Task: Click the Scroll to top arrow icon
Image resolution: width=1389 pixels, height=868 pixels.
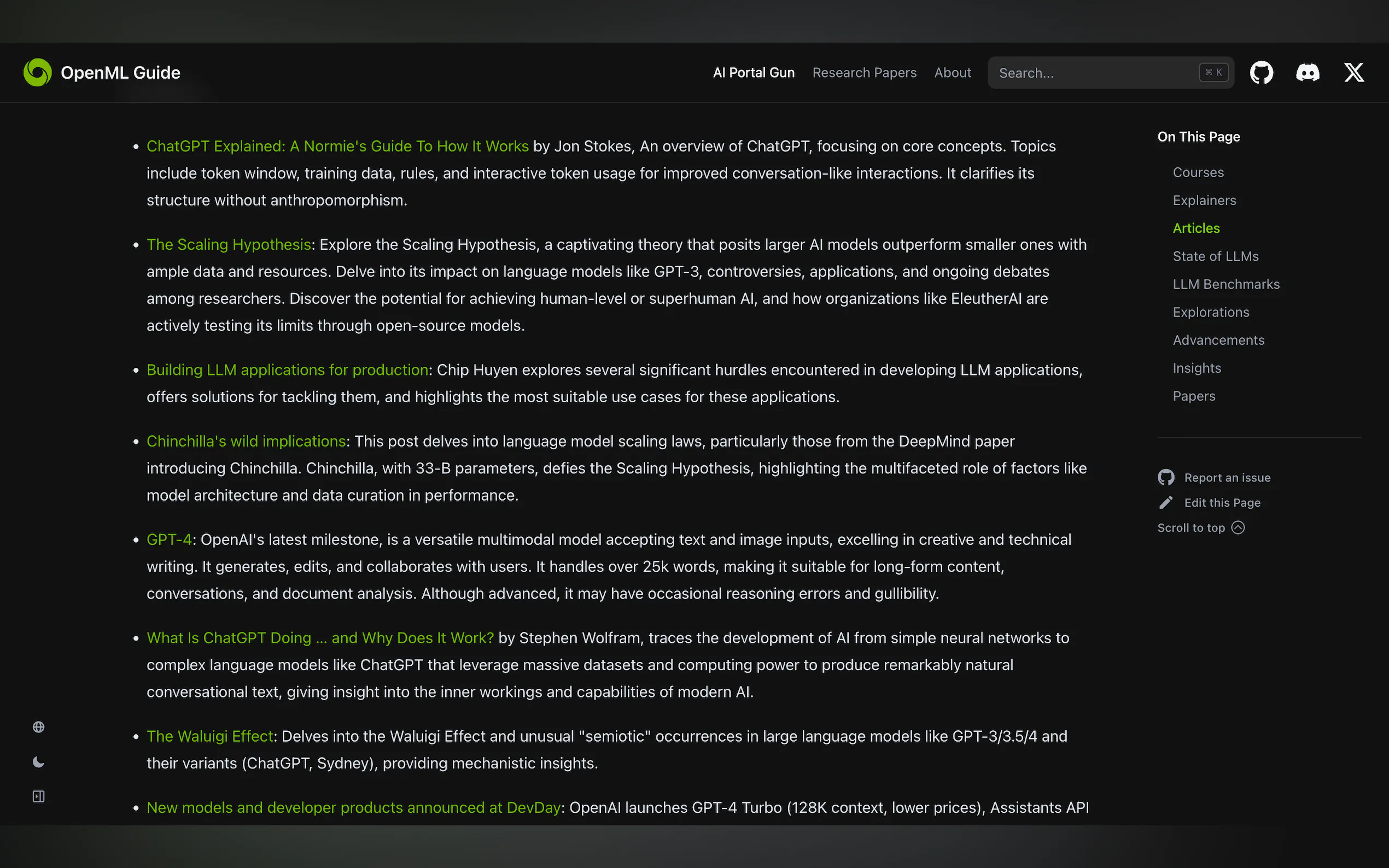Action: tap(1238, 527)
